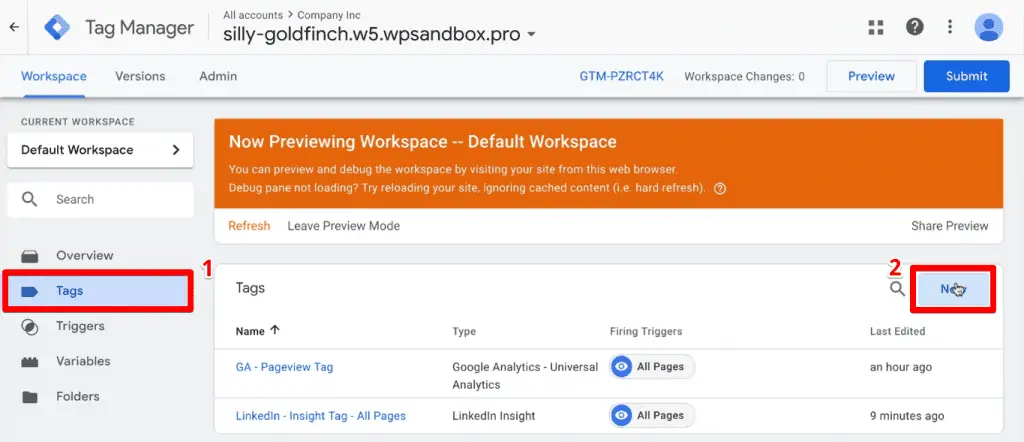The width and height of the screenshot is (1024, 442).
Task: Click All Pages trigger for LinkedIn tag
Action: (652, 416)
